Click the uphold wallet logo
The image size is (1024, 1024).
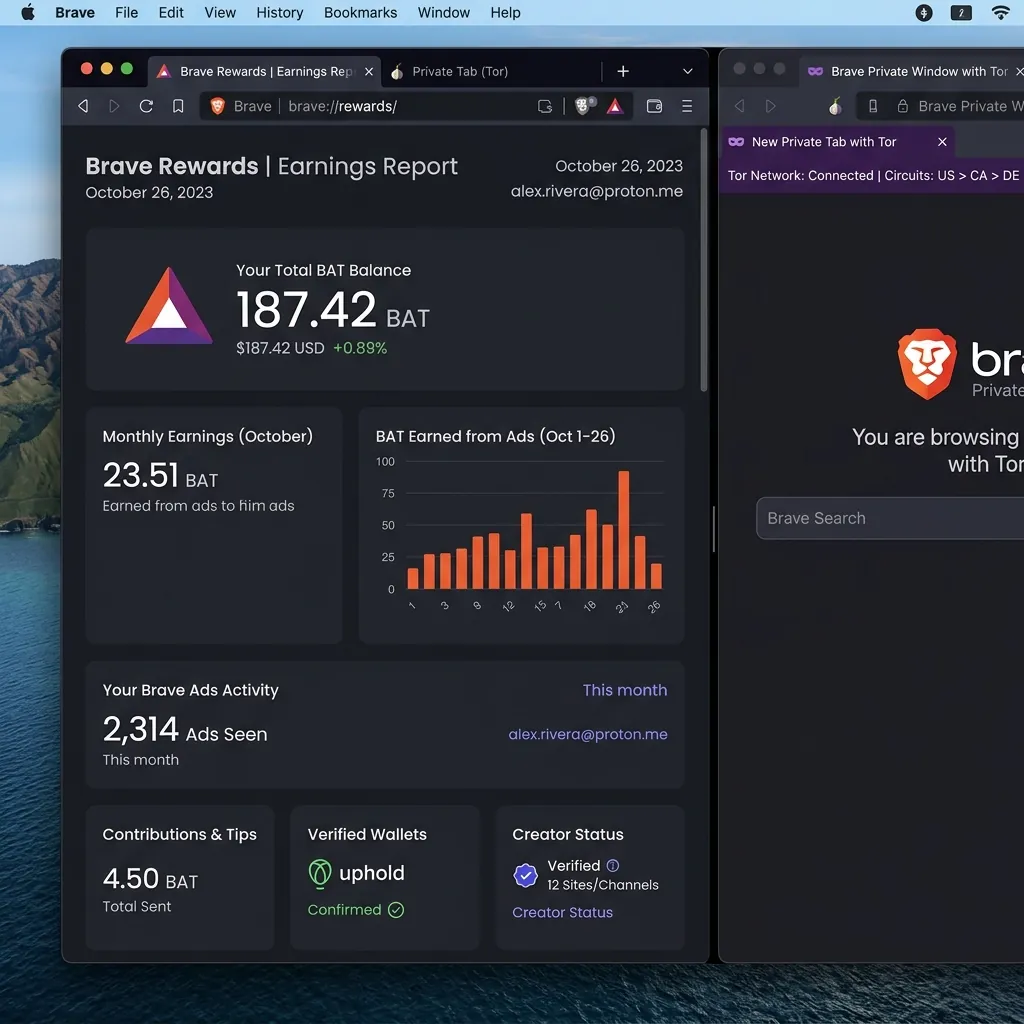coord(356,873)
